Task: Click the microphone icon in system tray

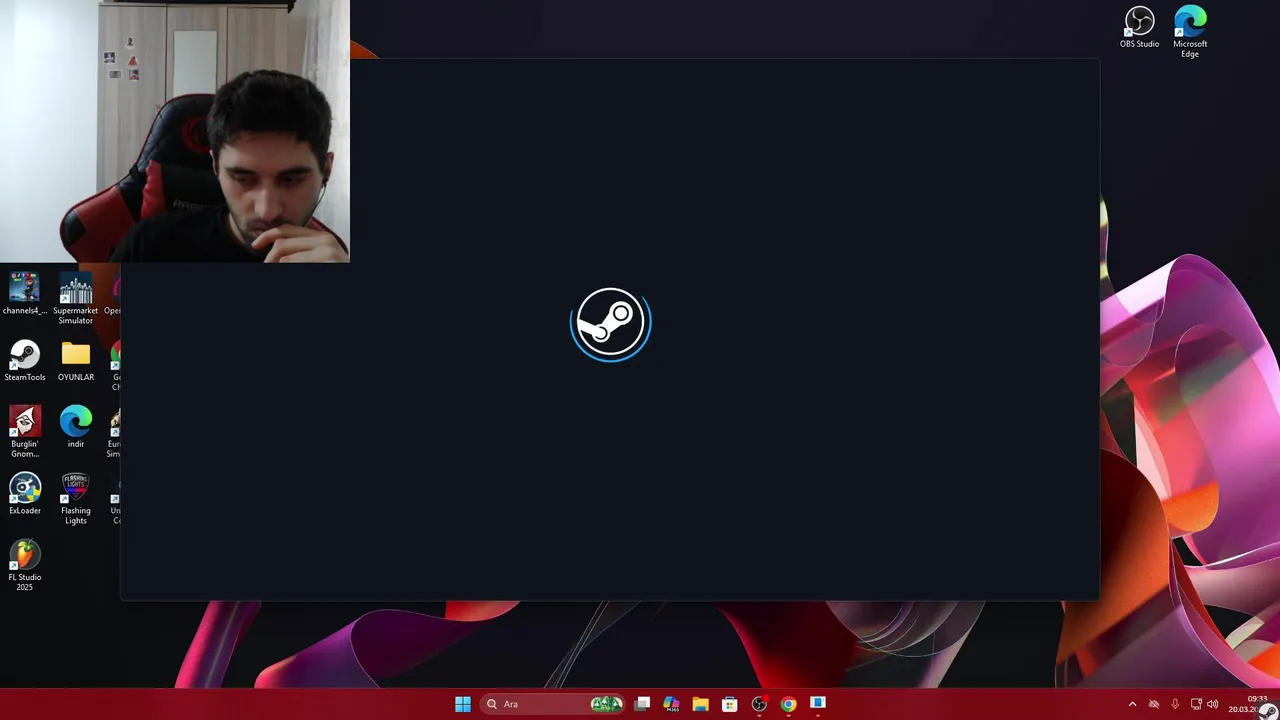Action: click(x=1175, y=704)
